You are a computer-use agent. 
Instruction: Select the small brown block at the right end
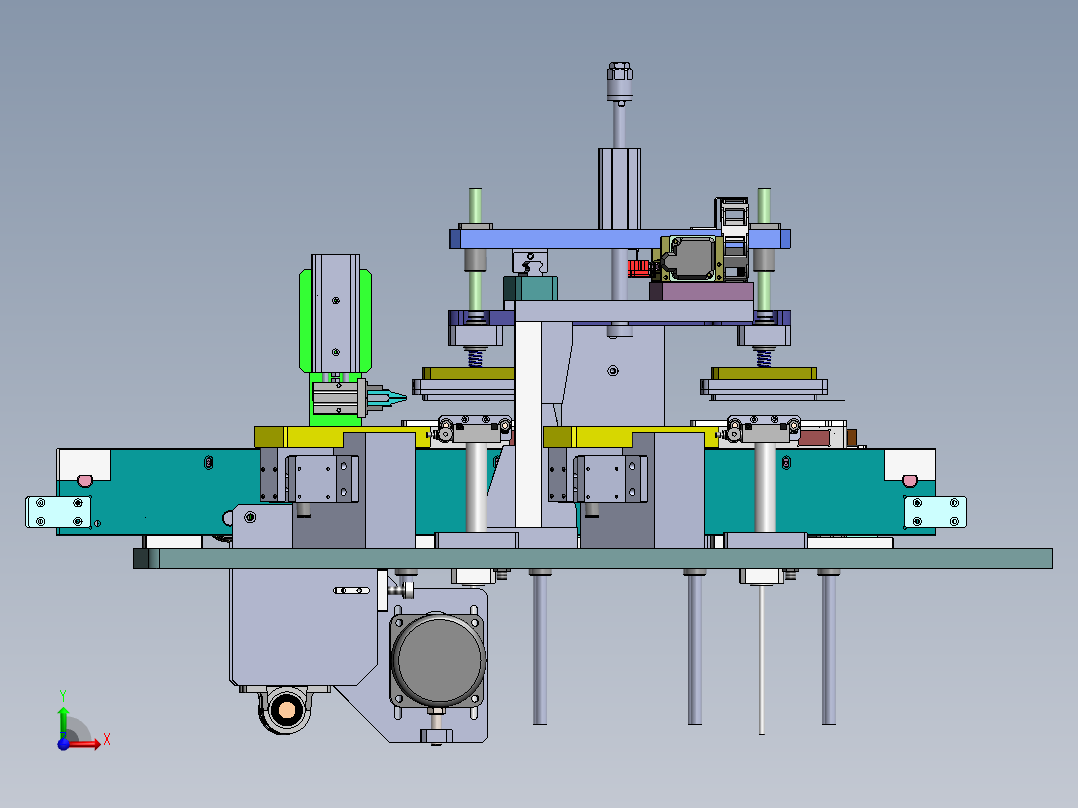pos(851,437)
